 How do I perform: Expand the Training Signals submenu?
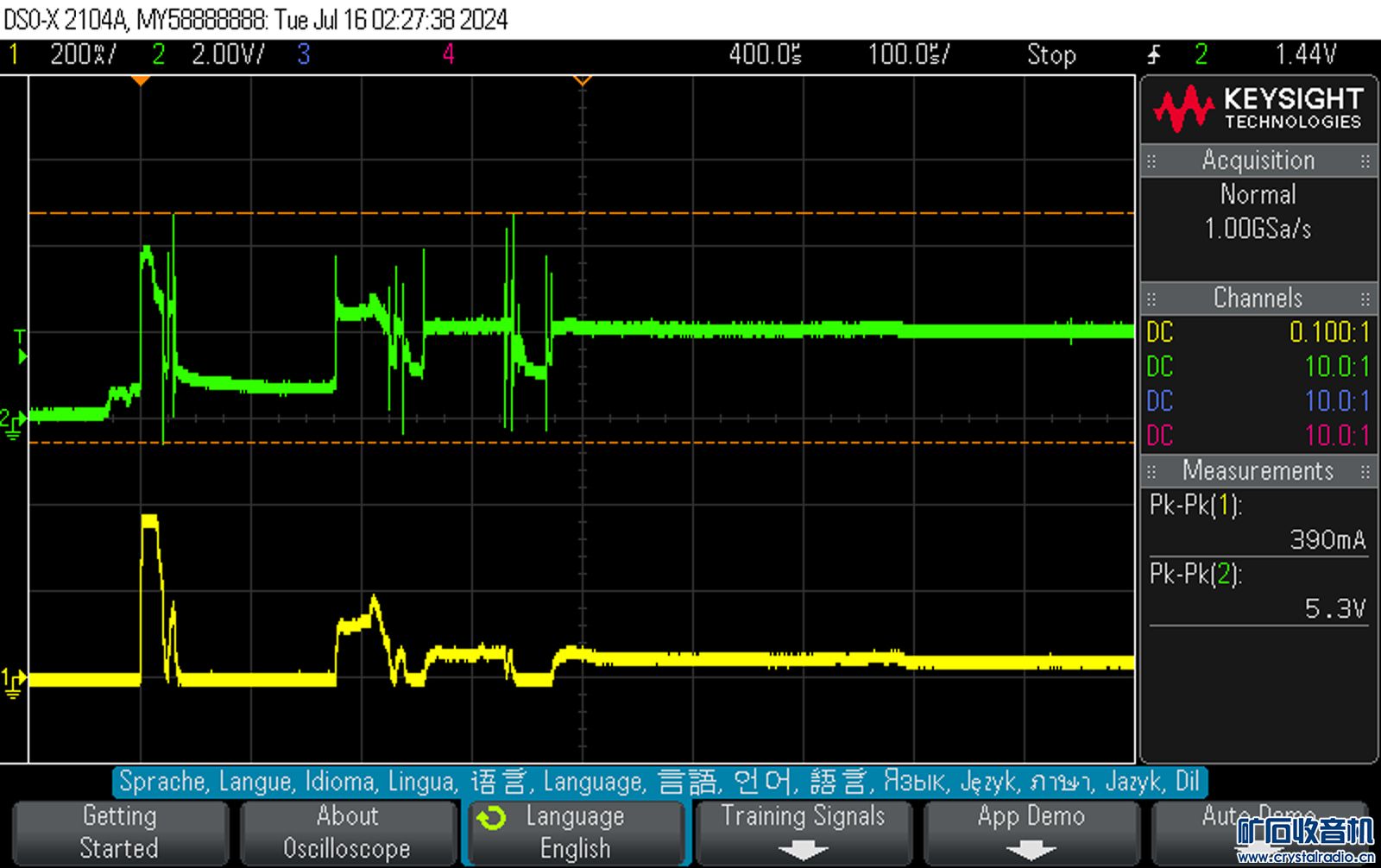click(803, 832)
